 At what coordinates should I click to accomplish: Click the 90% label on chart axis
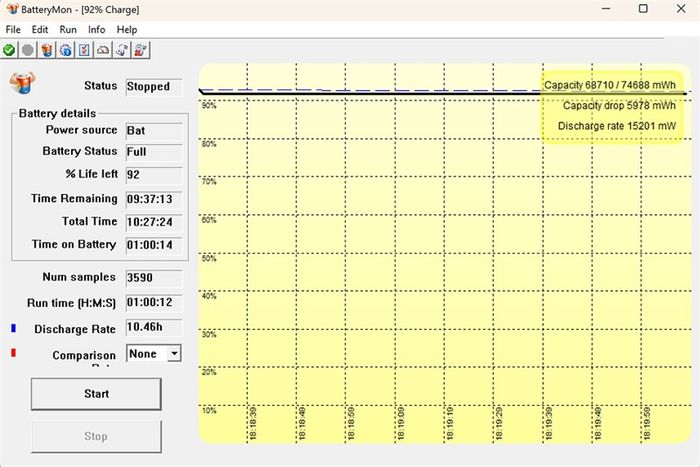[x=209, y=106]
